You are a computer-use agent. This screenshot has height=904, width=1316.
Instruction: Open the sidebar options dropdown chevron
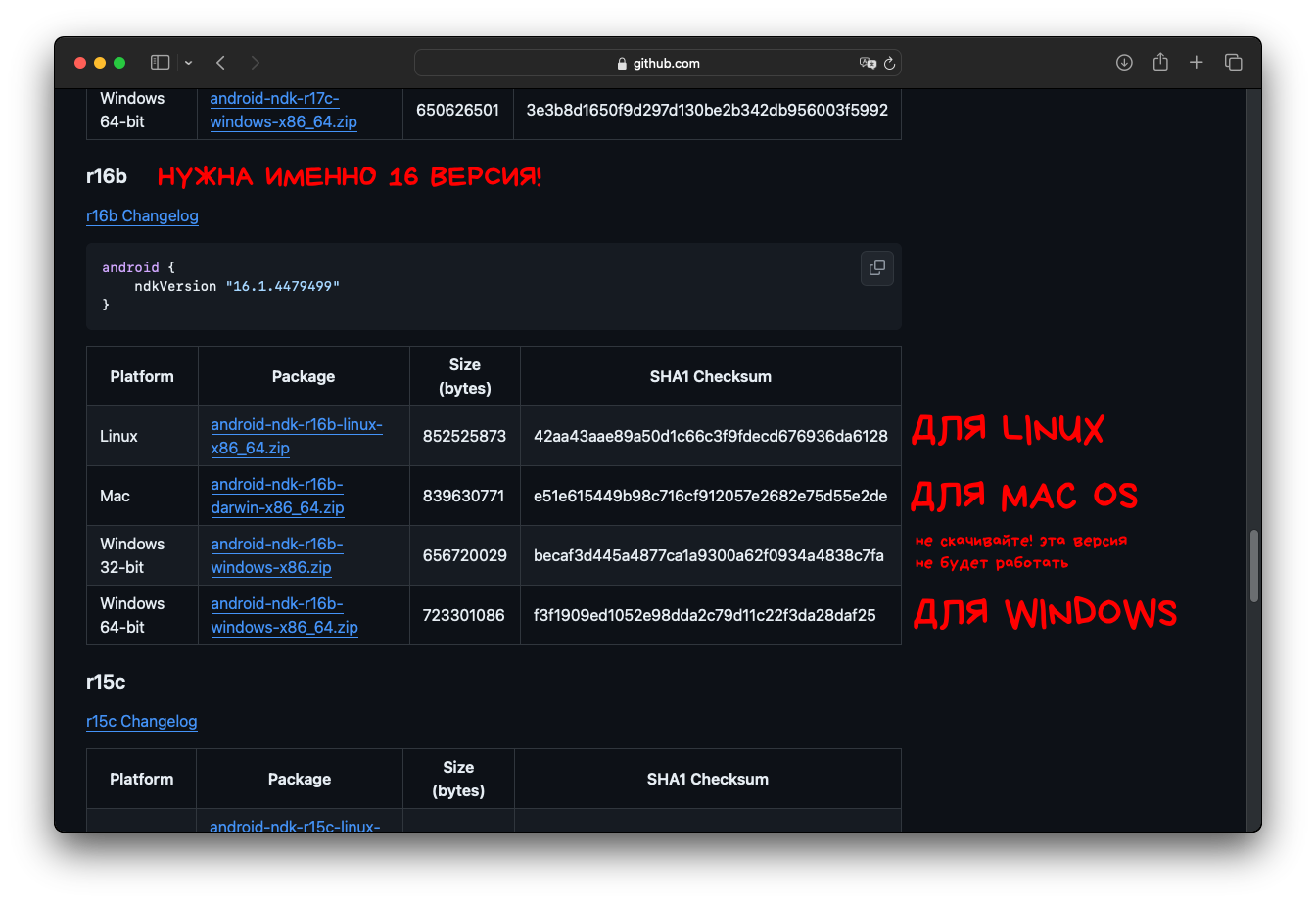(x=188, y=63)
